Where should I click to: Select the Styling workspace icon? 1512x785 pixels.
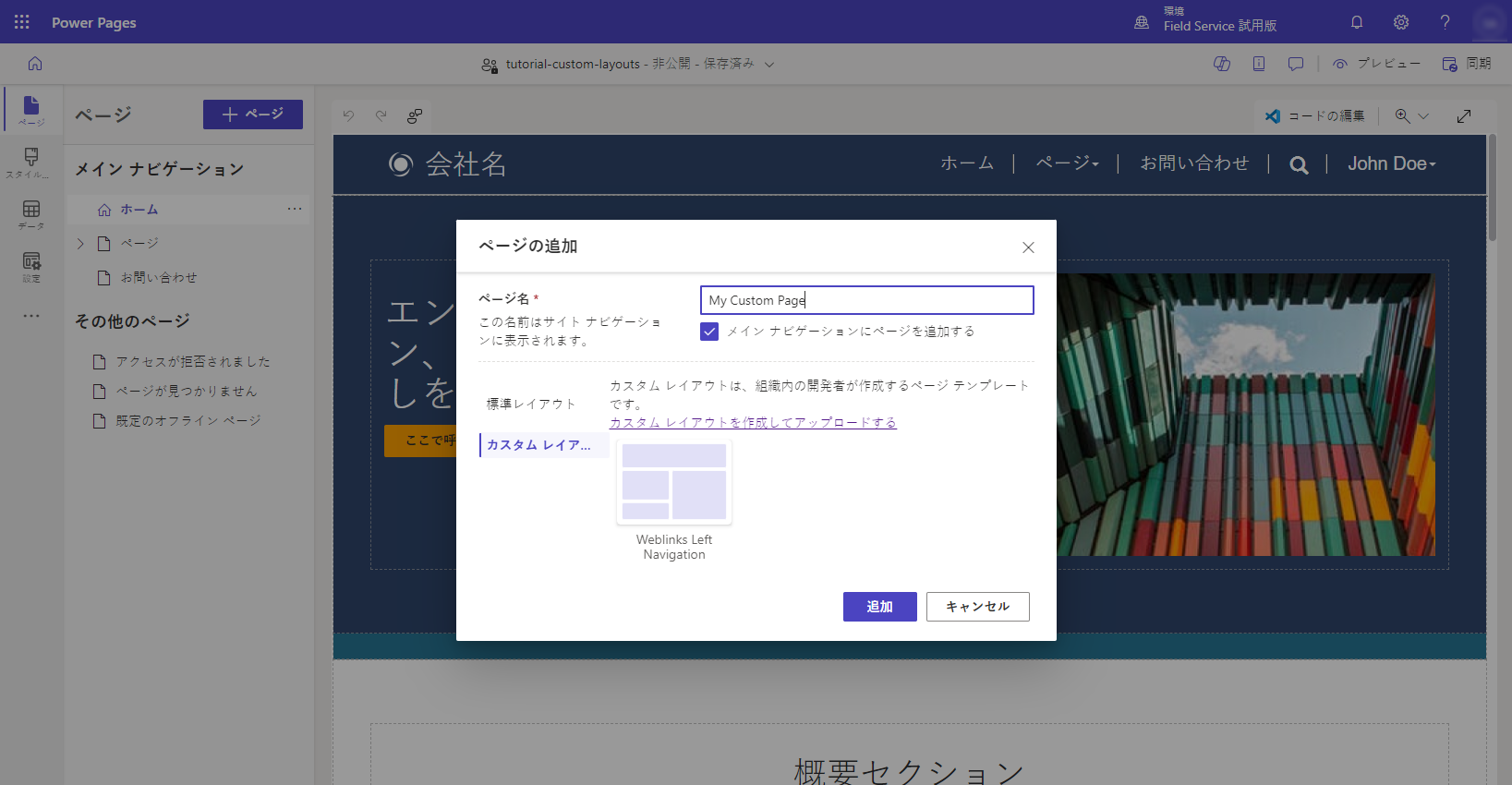[31, 163]
